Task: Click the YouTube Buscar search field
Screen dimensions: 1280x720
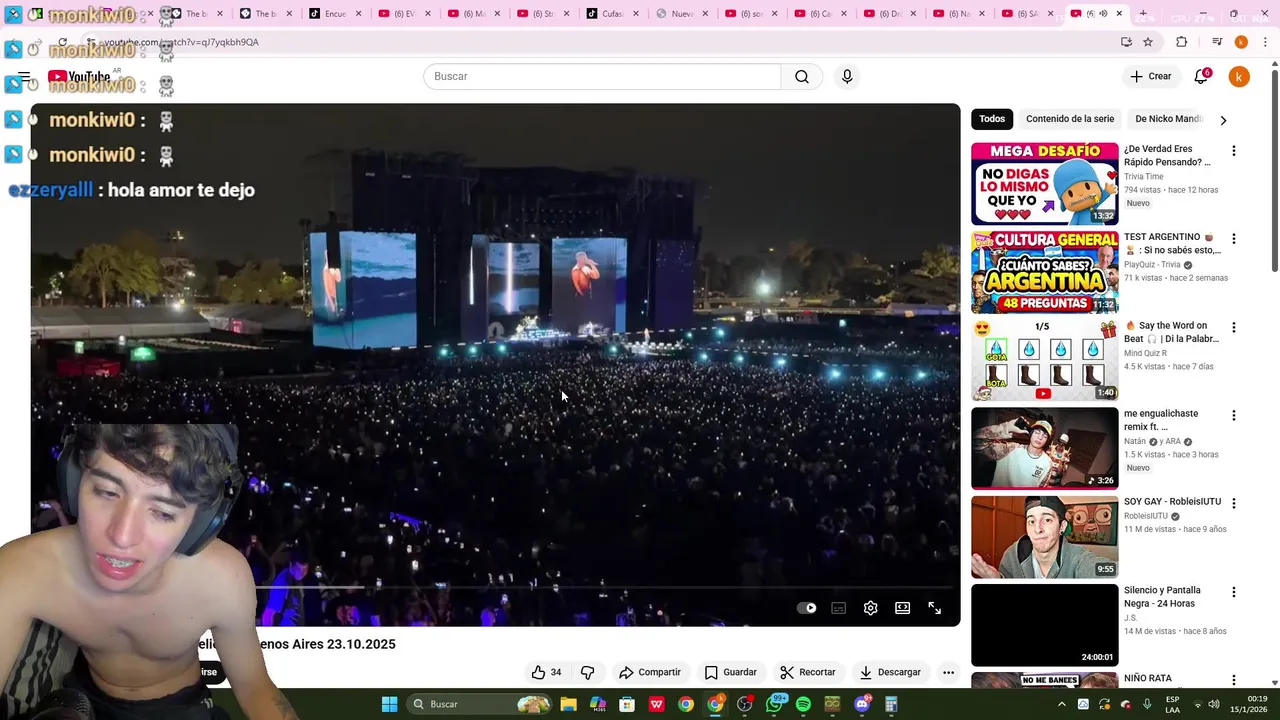Action: pos(602,77)
